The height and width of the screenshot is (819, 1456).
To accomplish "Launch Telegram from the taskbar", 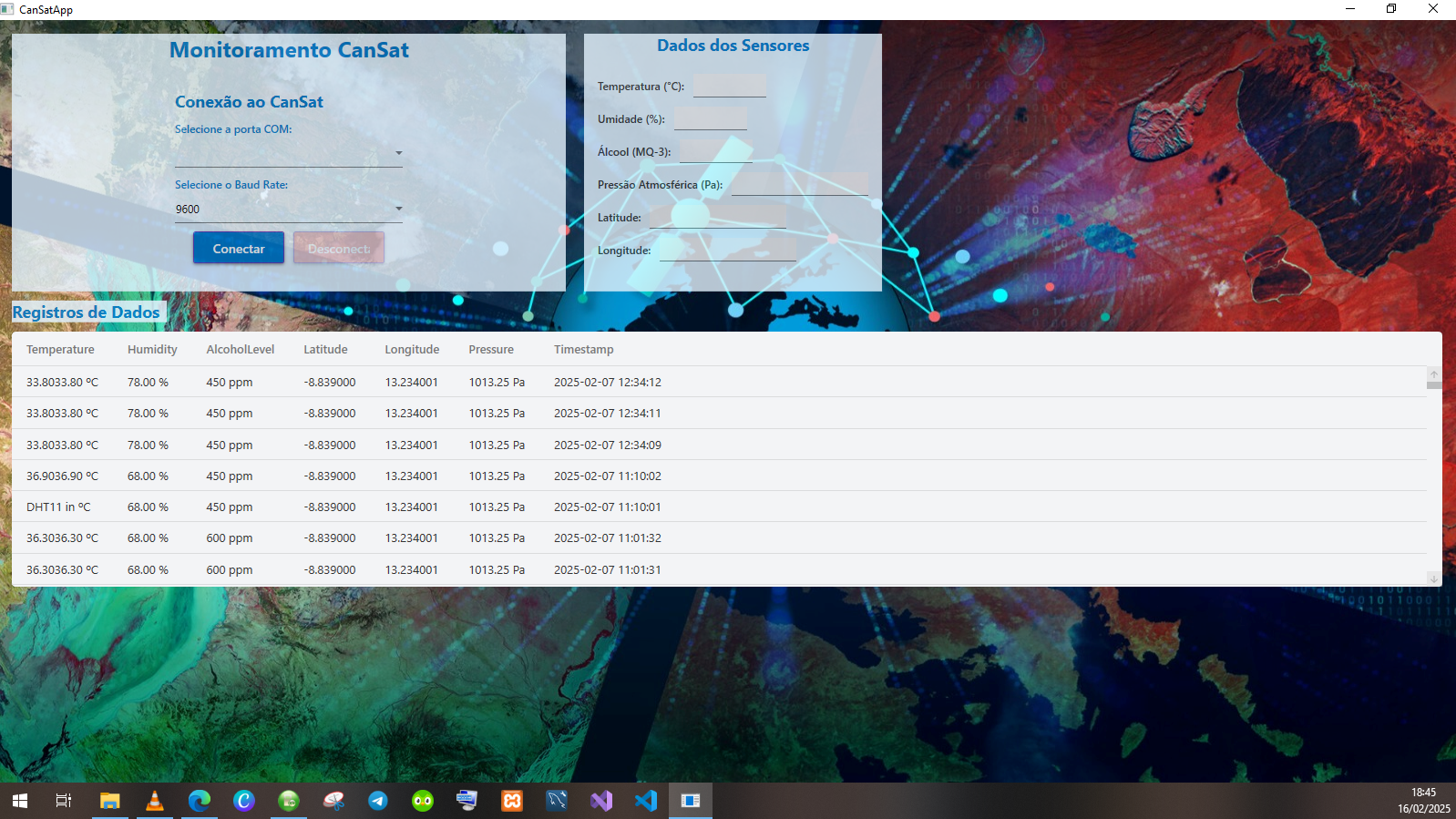I will pos(377,801).
